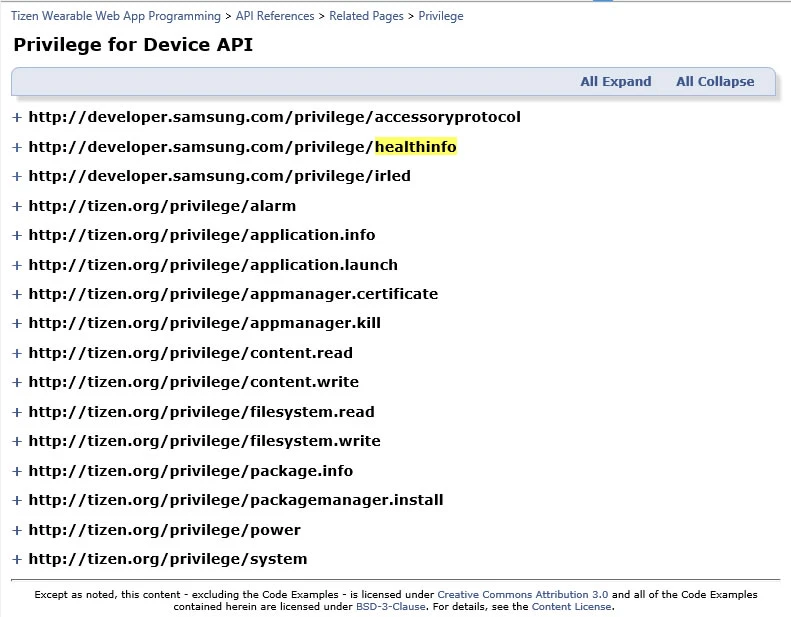Select the package.info privilege text
Viewport: 791px width, 617px height.
click(191, 471)
